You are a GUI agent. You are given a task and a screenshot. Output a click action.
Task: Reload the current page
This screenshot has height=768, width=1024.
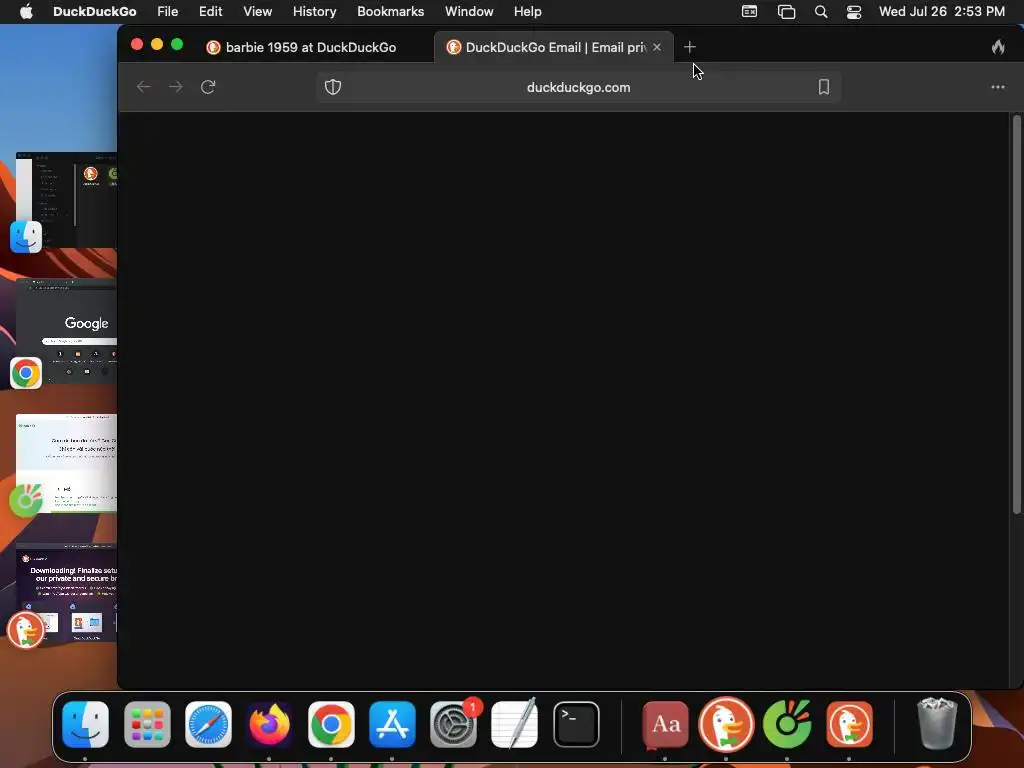tap(208, 87)
